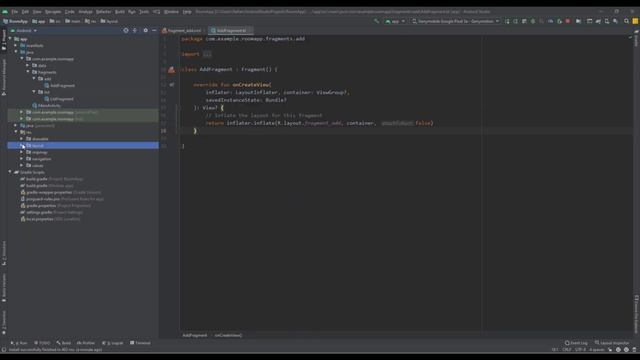Open the View menu
The width and height of the screenshot is (640, 360).
point(37,12)
